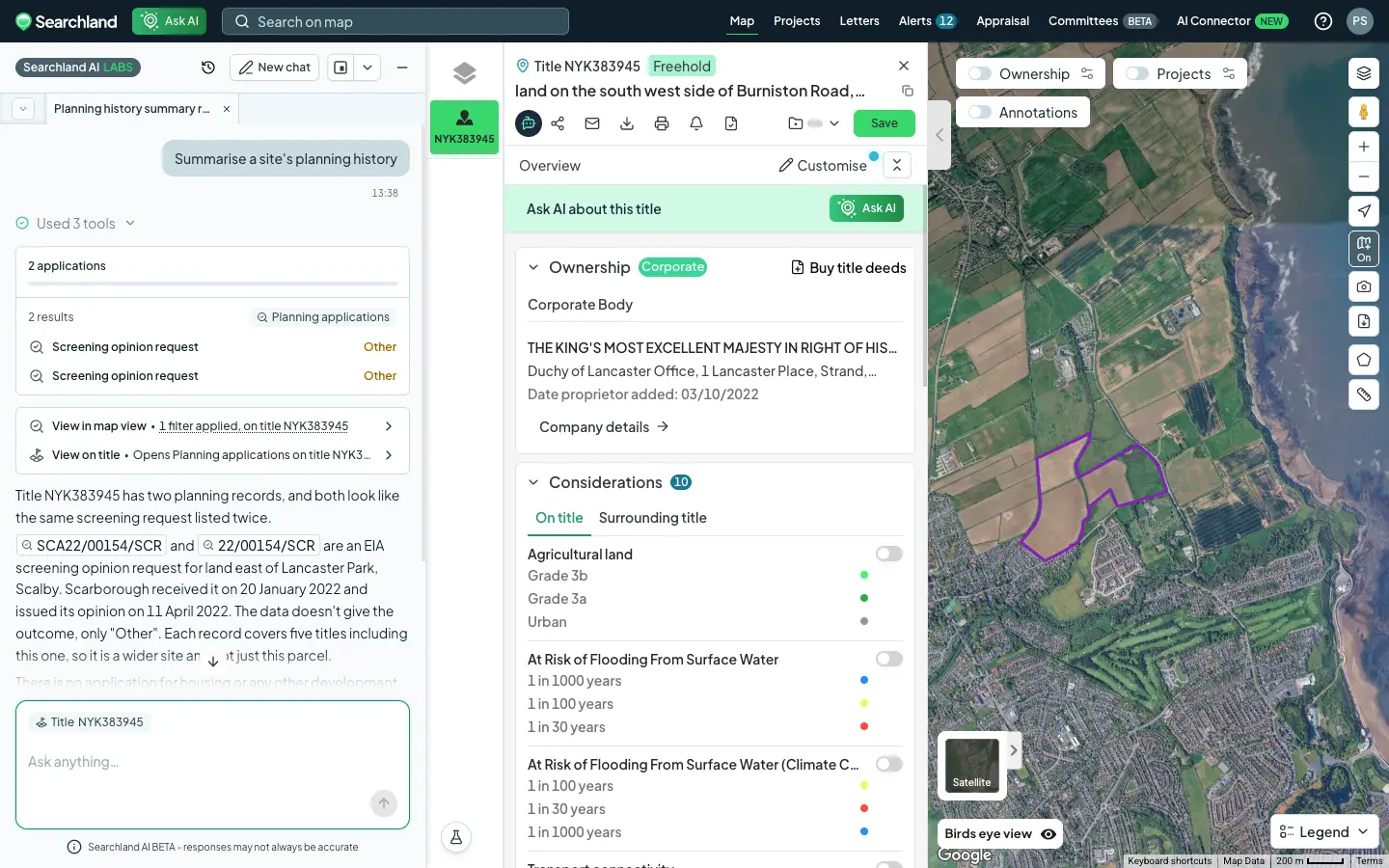Open the folder dropdown next to Save

click(813, 123)
